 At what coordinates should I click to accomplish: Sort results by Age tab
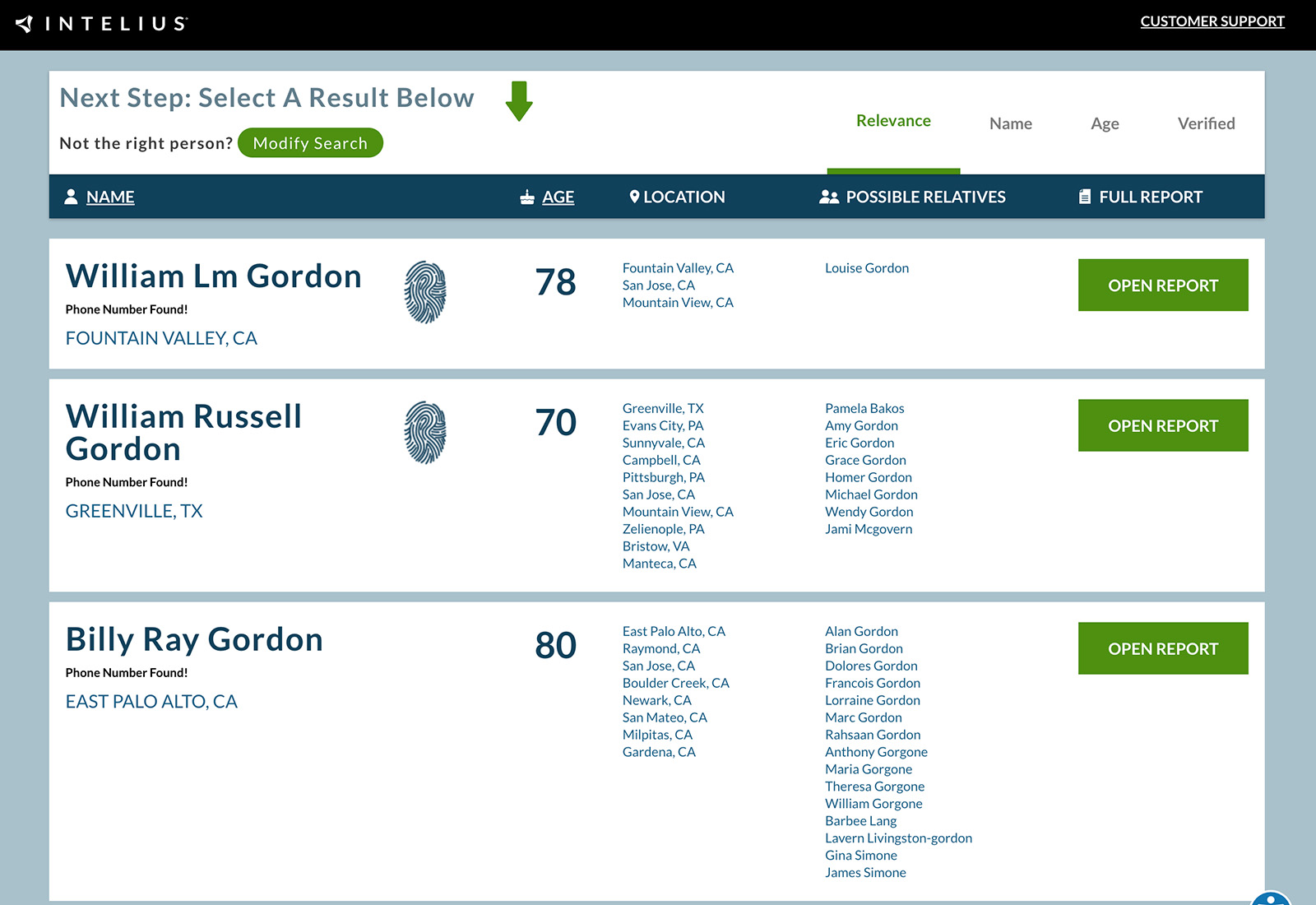[x=1105, y=123]
